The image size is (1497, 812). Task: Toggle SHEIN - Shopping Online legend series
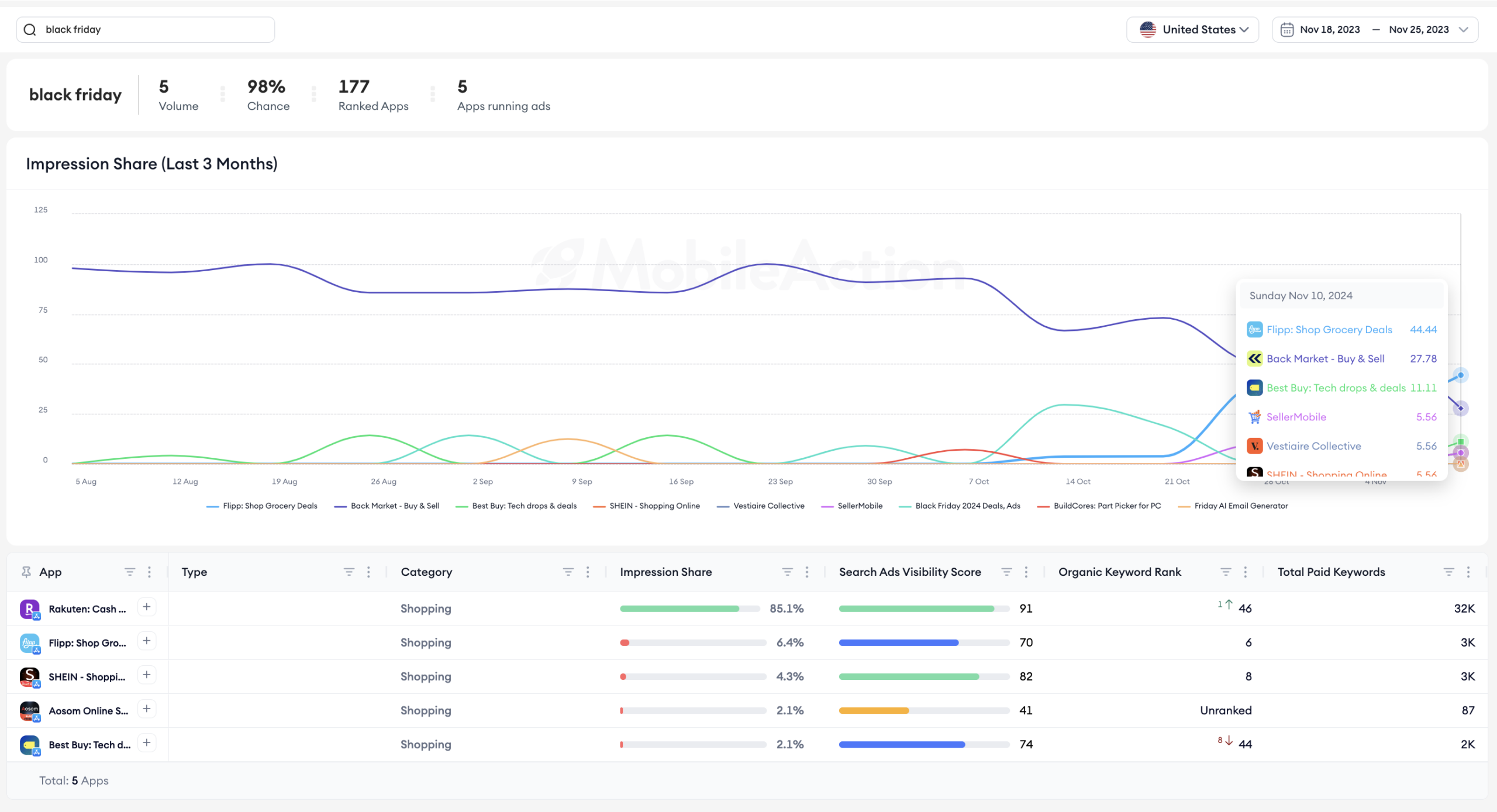pos(647,506)
